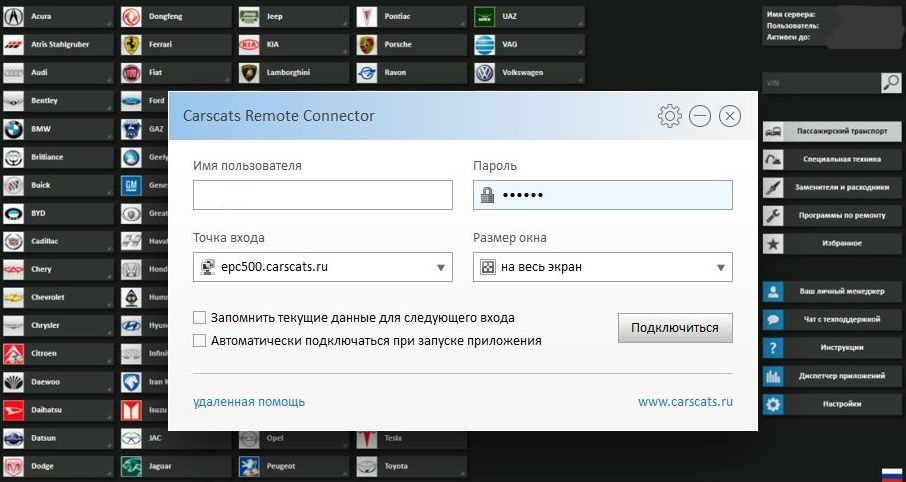Expand the Acura tile corner arrow
This screenshot has height=482, width=906.
[x=110, y=24]
